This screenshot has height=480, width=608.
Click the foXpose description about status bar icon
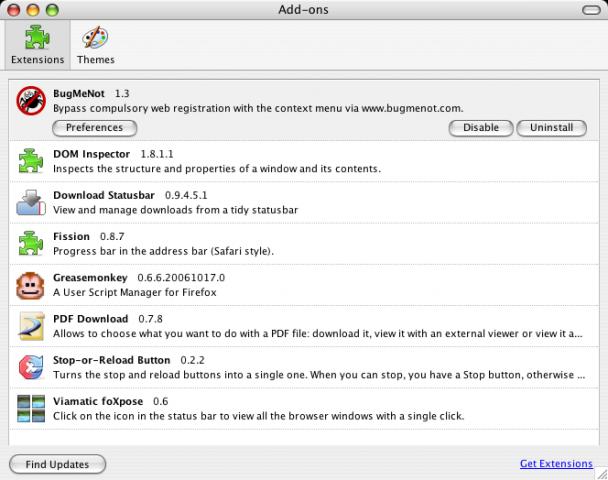259,416
